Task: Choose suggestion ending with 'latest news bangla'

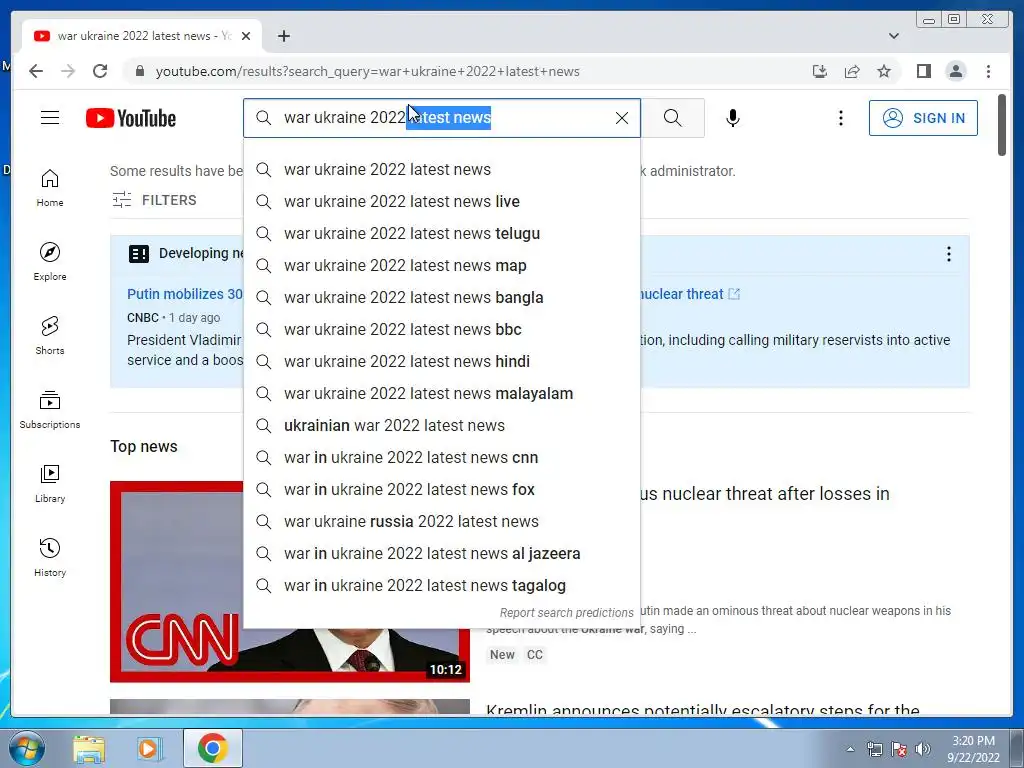Action: 441,297
